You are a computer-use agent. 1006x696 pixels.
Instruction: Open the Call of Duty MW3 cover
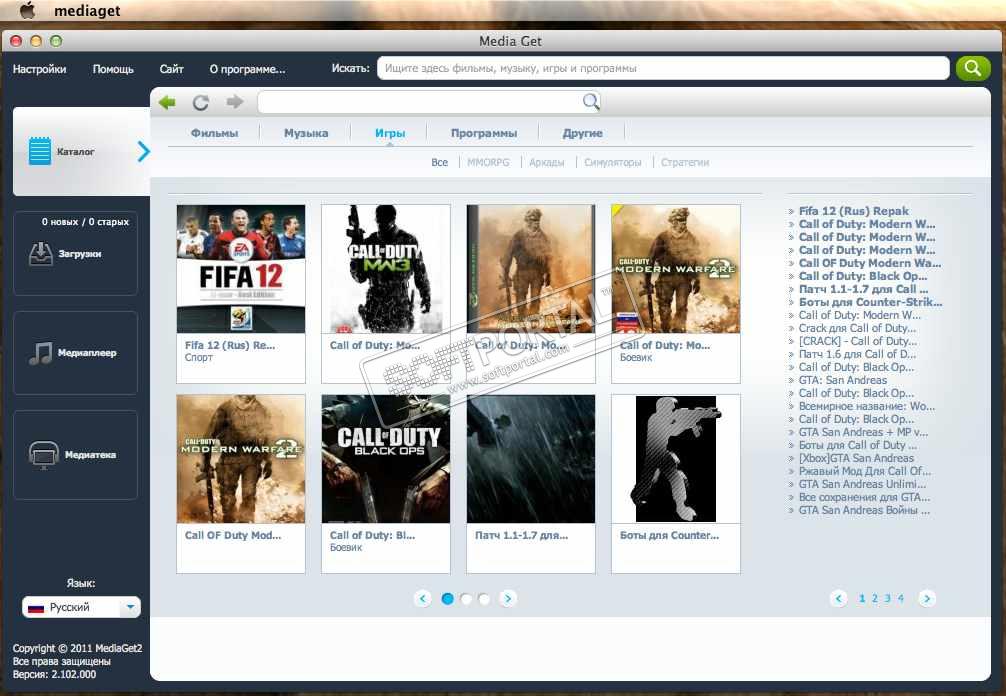[386, 269]
